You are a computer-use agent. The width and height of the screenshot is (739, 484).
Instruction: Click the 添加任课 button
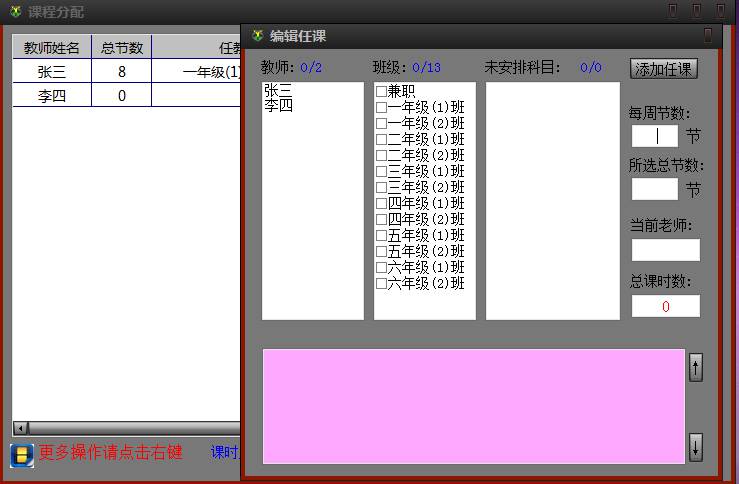coord(664,69)
